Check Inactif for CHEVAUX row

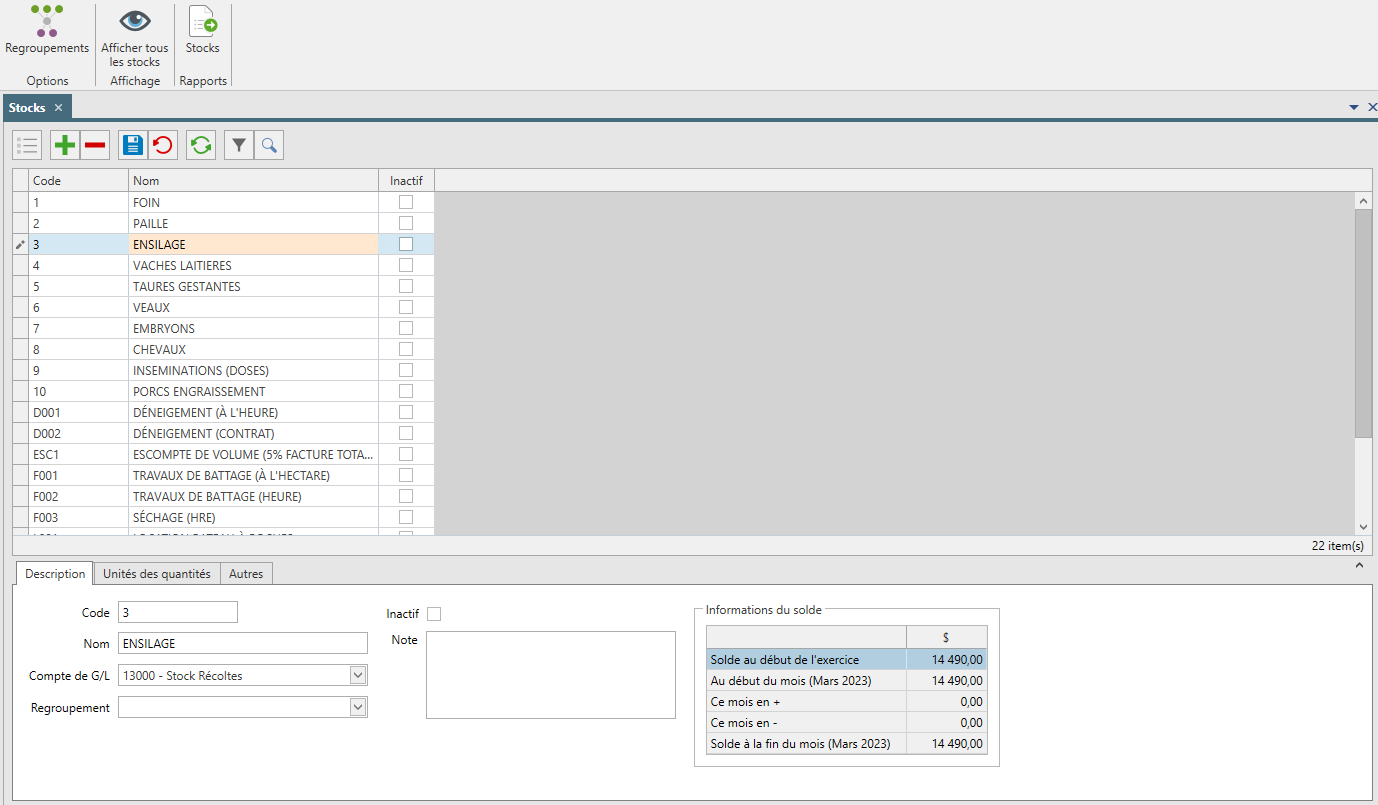(x=406, y=349)
